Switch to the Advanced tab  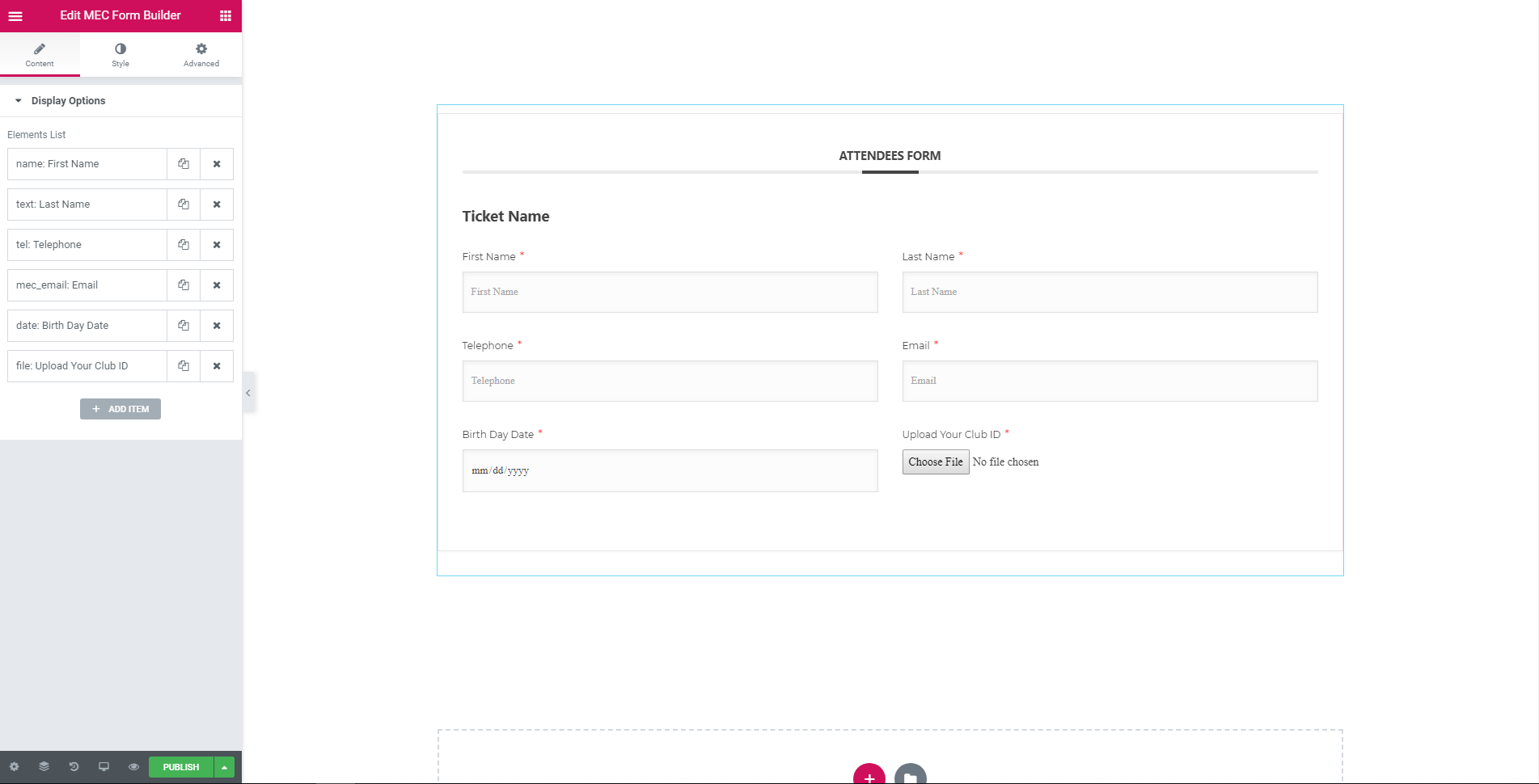tap(201, 54)
